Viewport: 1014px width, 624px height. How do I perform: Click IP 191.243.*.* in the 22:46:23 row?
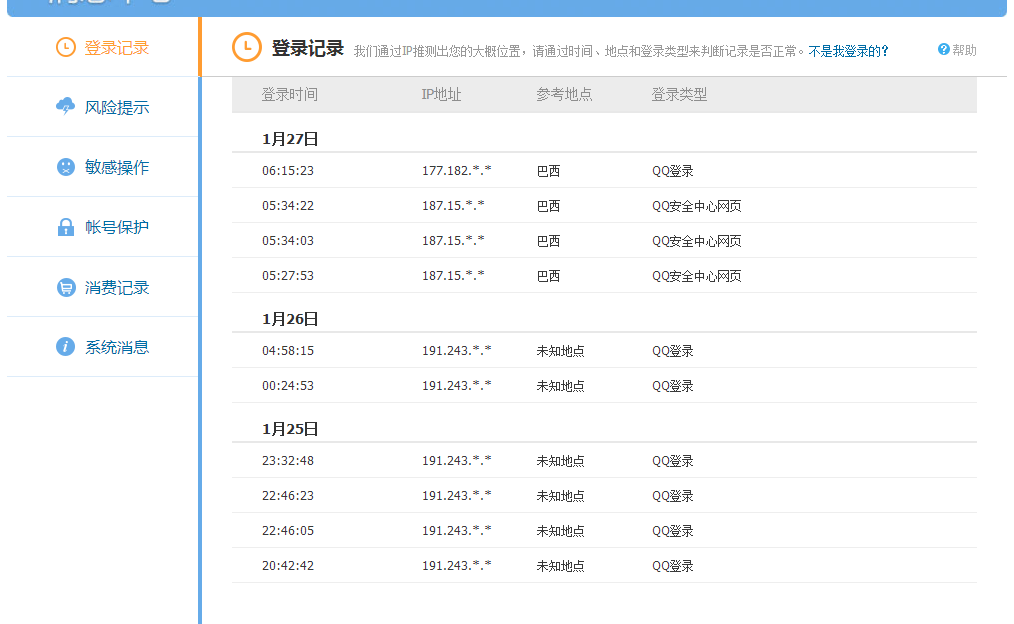pyautogui.click(x=457, y=495)
